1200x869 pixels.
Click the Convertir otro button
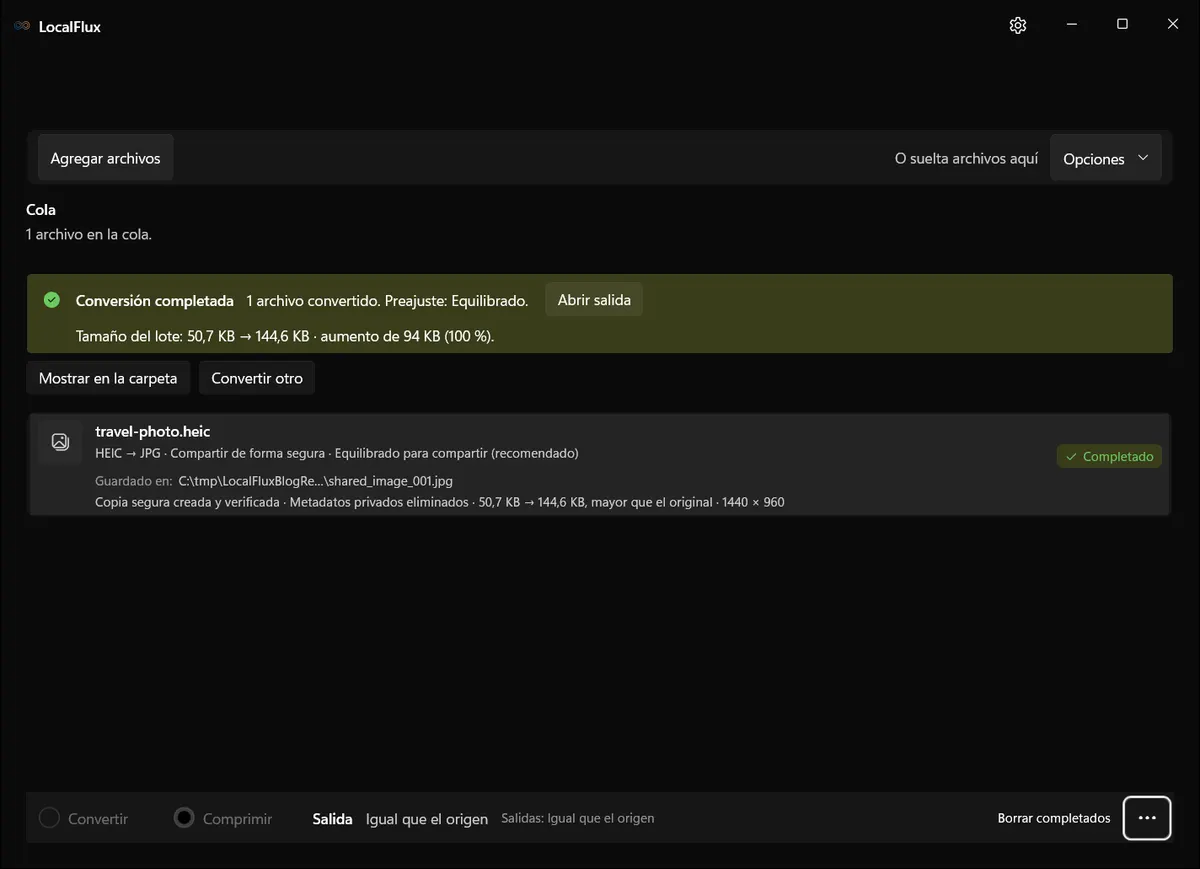[257, 378]
